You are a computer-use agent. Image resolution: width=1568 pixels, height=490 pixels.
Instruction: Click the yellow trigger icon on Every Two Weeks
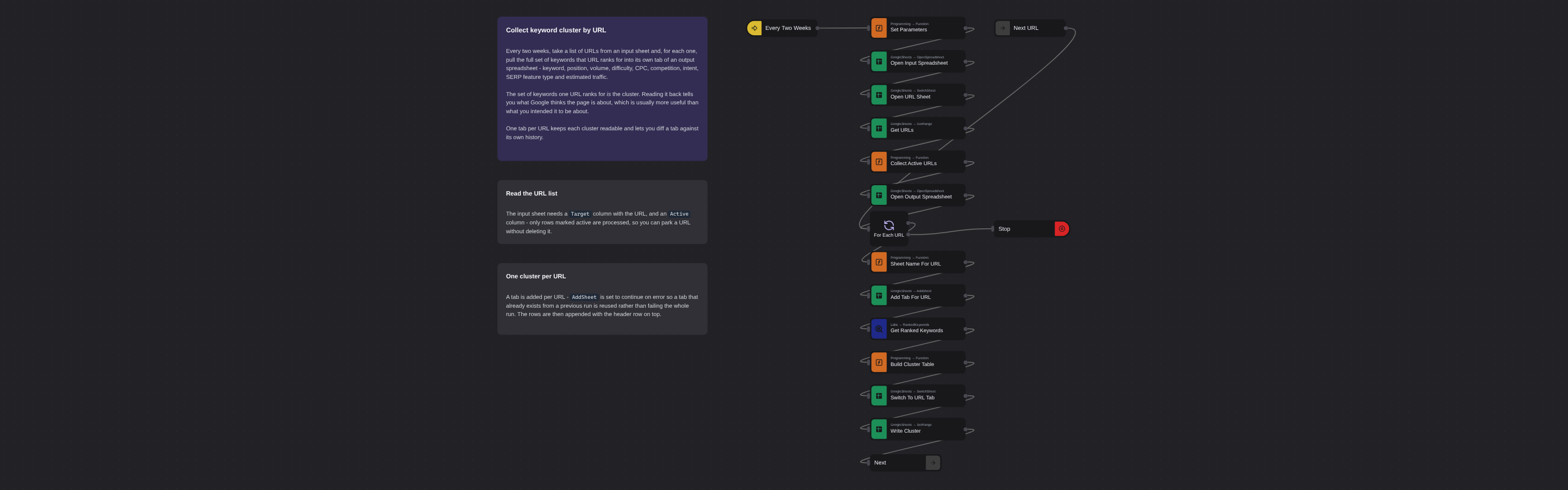coord(754,28)
